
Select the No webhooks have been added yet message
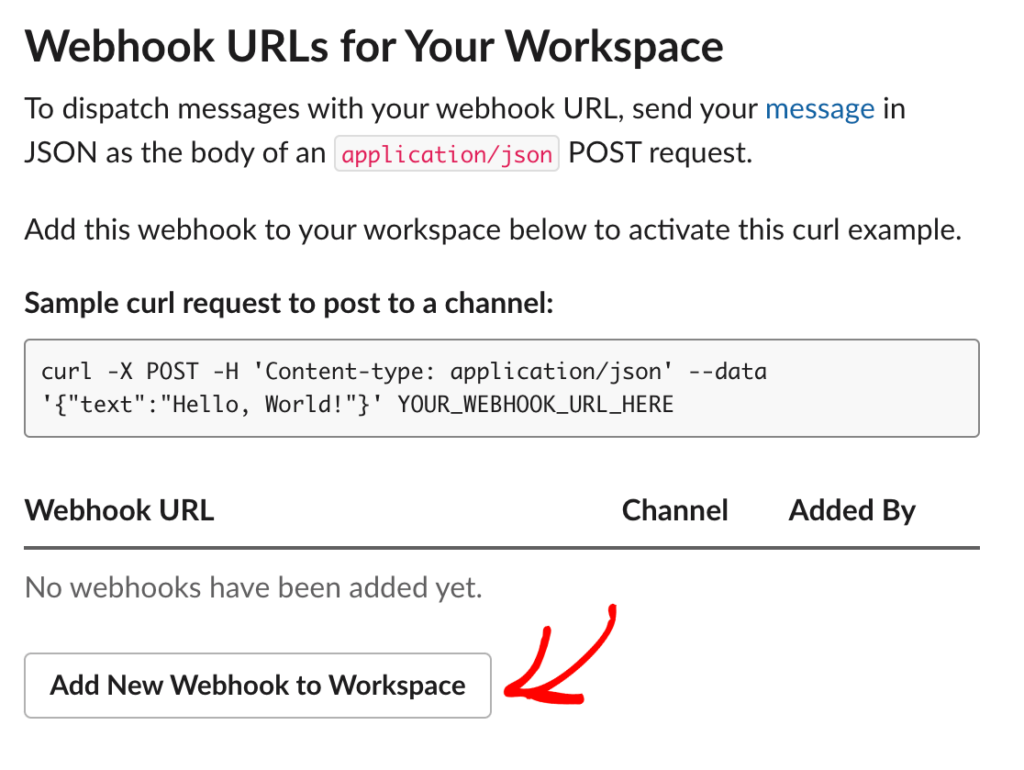[255, 587]
